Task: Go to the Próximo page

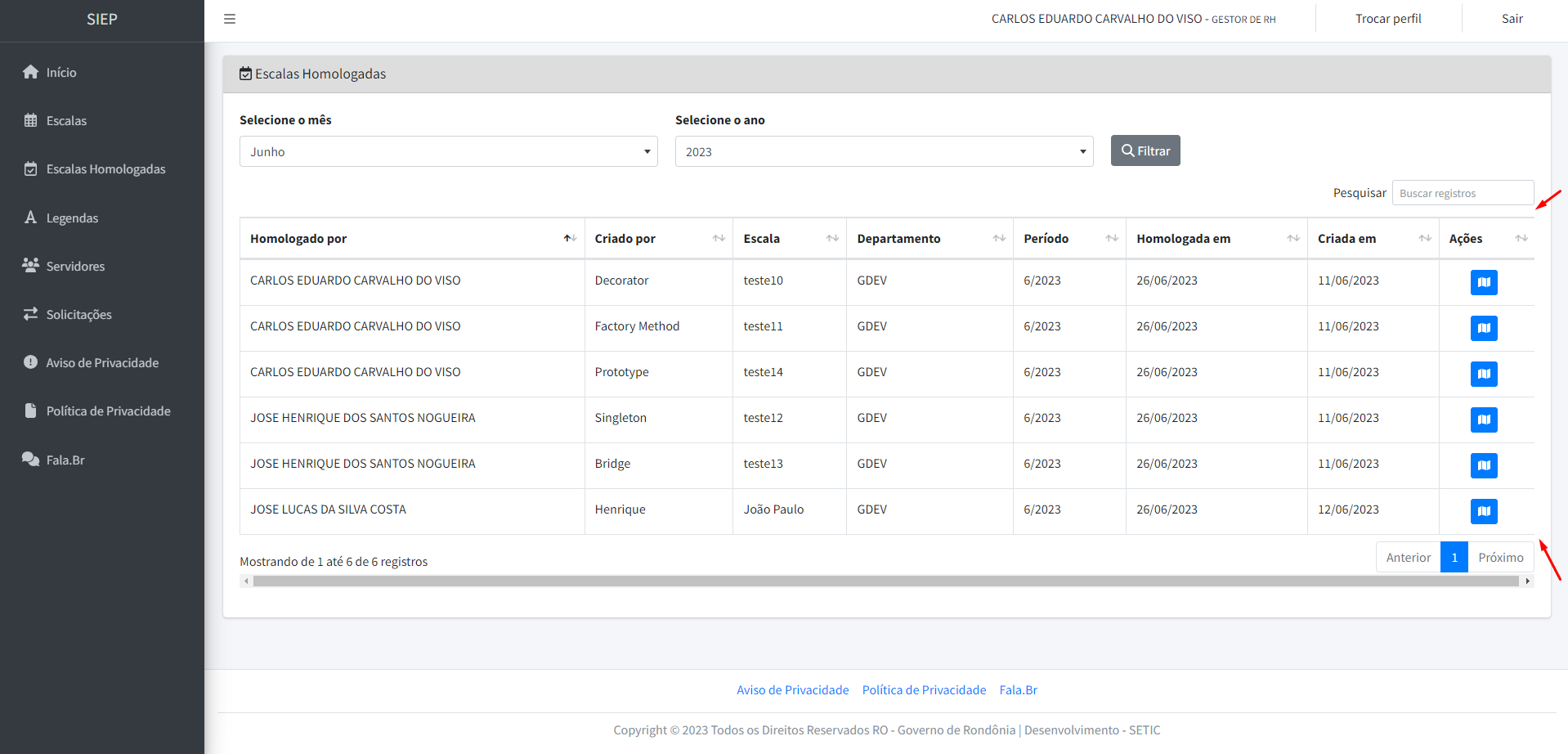Action: click(1501, 557)
